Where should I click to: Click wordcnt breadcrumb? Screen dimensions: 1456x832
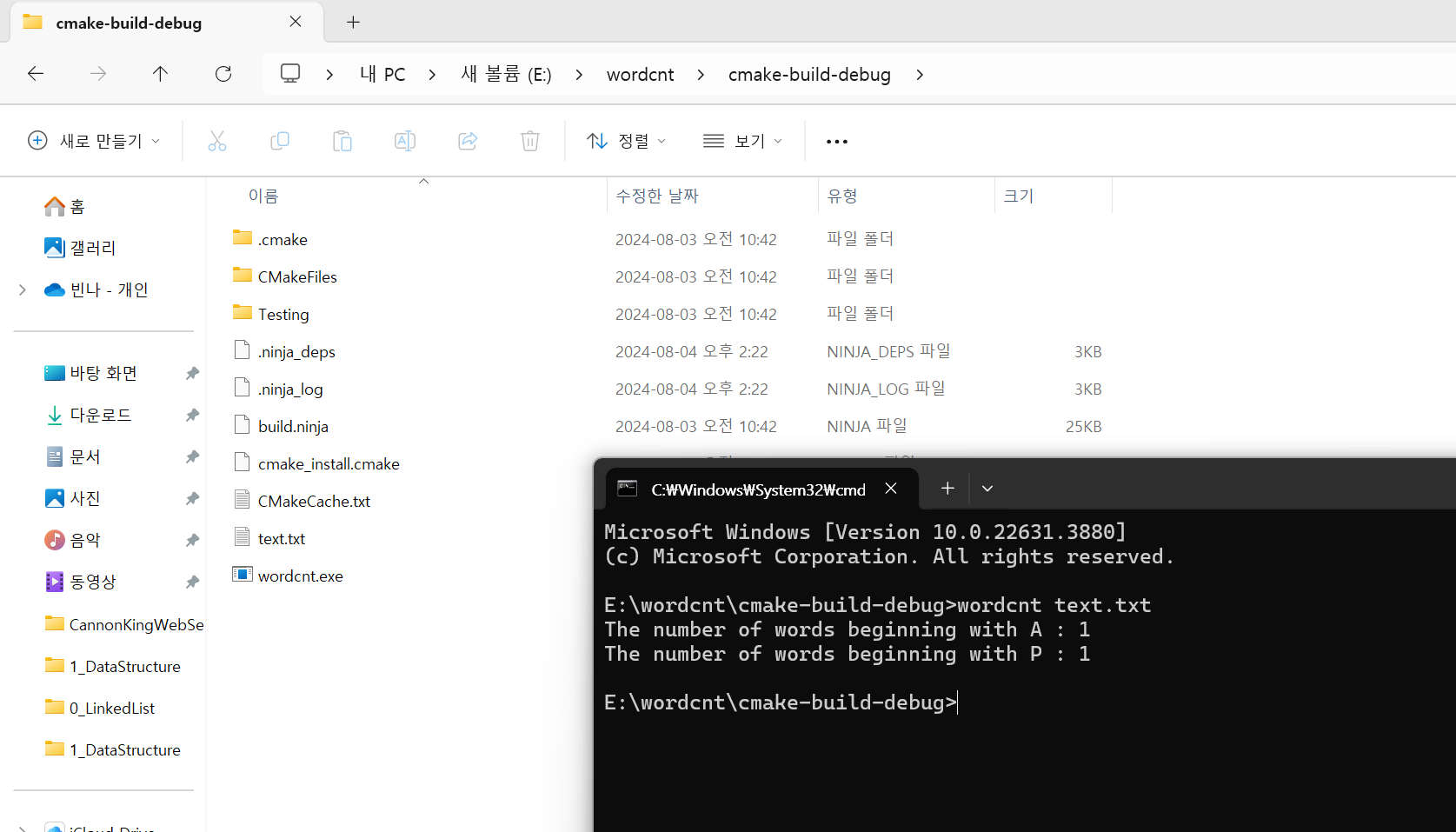point(640,75)
